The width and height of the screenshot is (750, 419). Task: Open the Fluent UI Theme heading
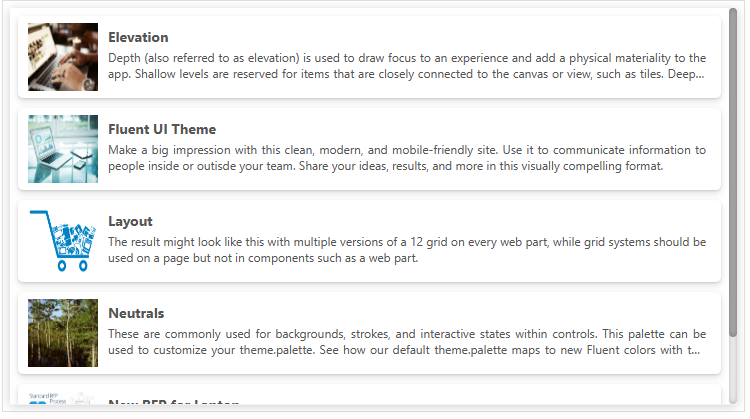[x=162, y=129]
